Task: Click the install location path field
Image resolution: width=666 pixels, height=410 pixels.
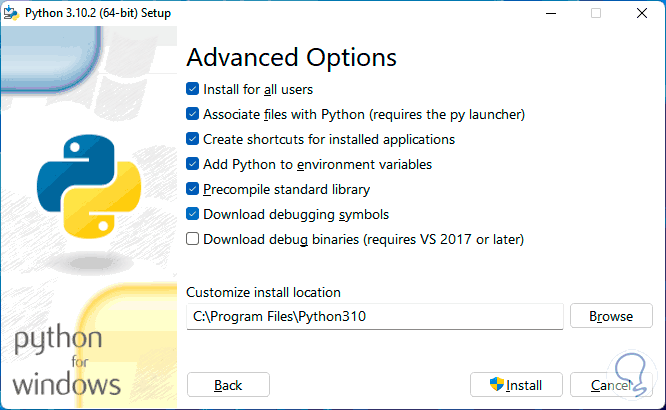Action: tap(375, 317)
